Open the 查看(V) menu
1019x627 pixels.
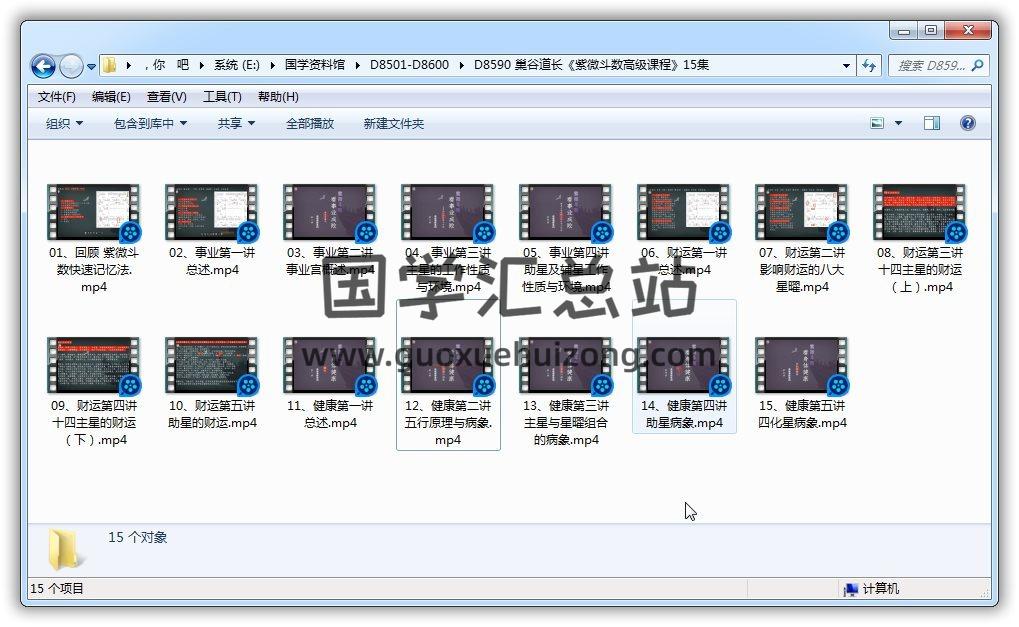[166, 97]
